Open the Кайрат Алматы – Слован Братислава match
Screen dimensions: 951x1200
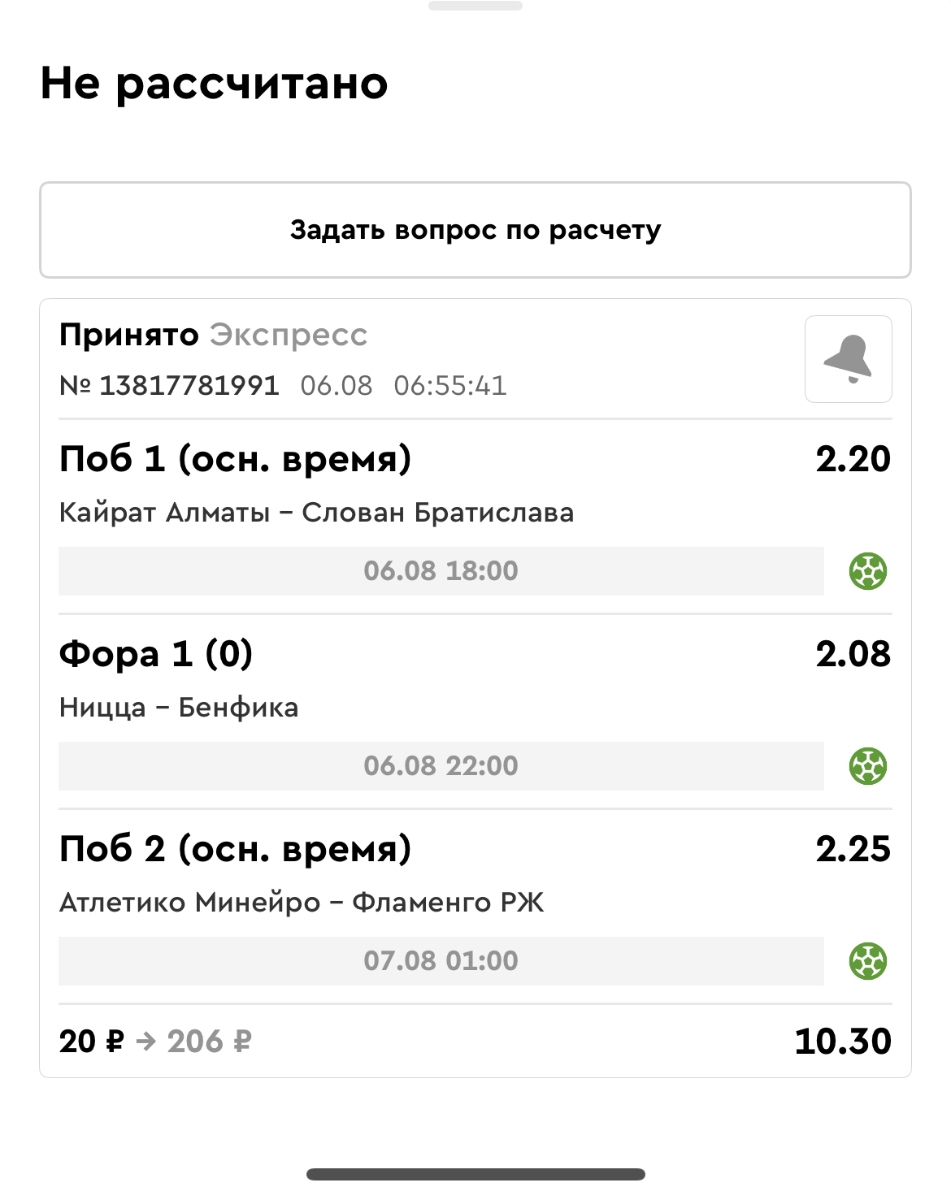pyautogui.click(x=316, y=514)
